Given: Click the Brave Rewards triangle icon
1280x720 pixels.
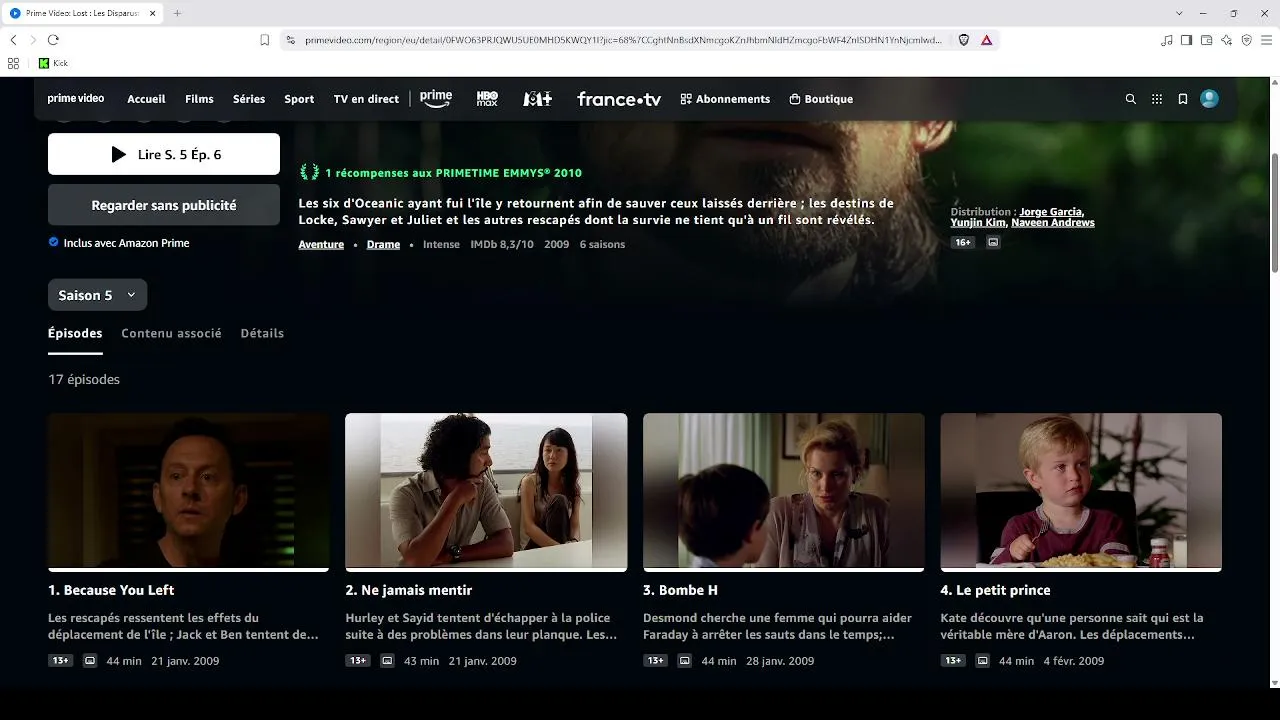Looking at the screenshot, I should point(986,40).
